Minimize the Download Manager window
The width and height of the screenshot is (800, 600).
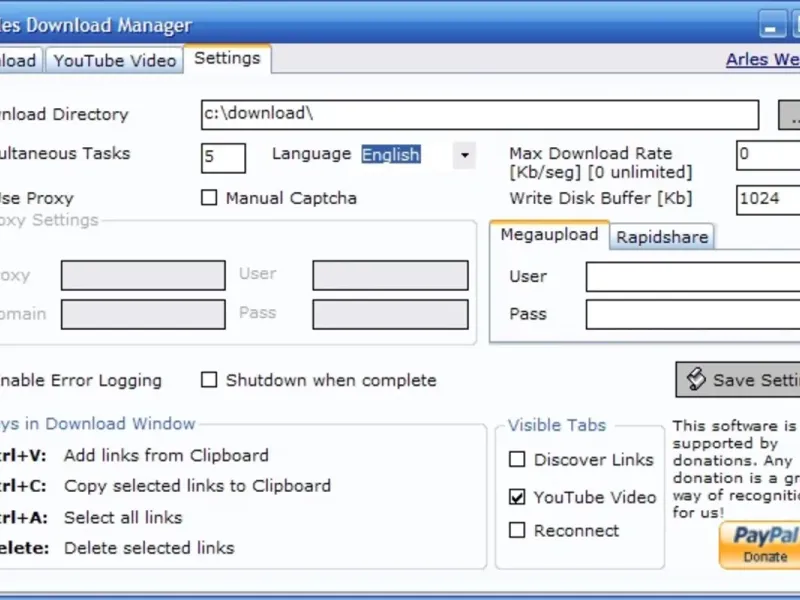[x=772, y=25]
